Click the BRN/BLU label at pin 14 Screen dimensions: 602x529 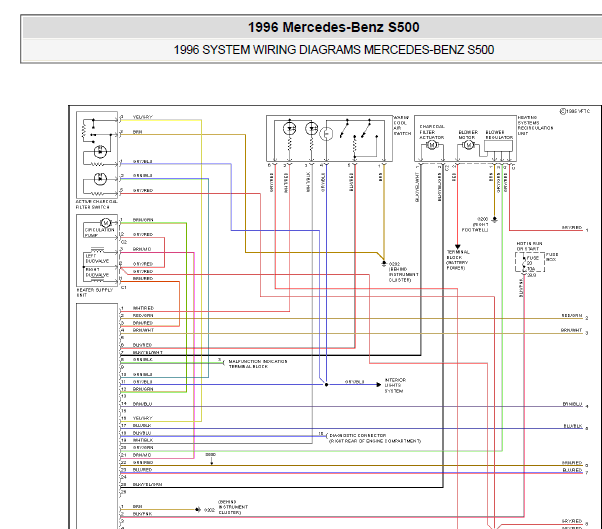point(142,404)
